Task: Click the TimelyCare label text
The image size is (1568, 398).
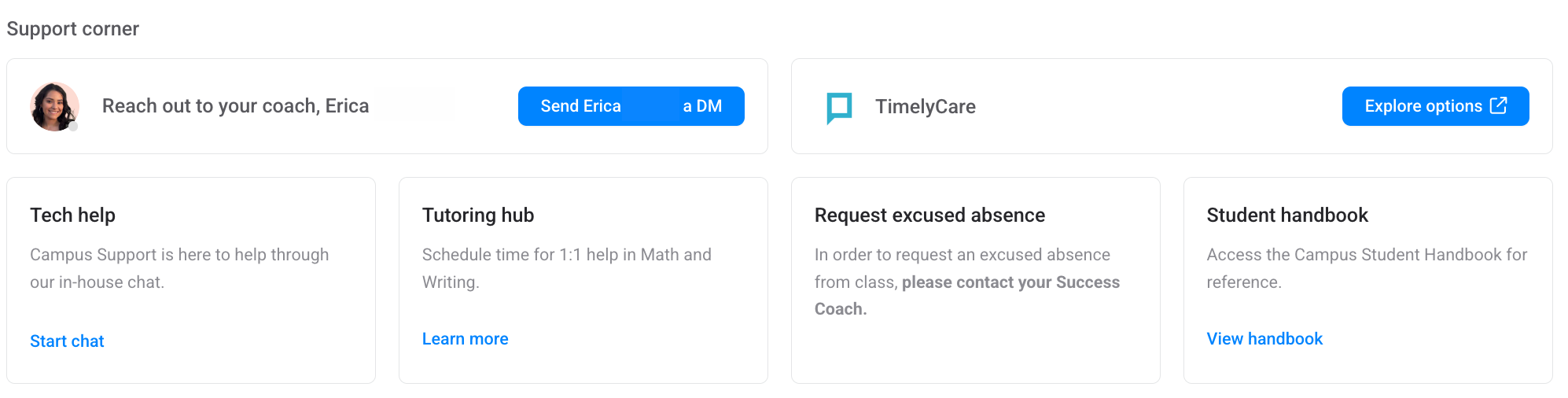Action: point(926,107)
